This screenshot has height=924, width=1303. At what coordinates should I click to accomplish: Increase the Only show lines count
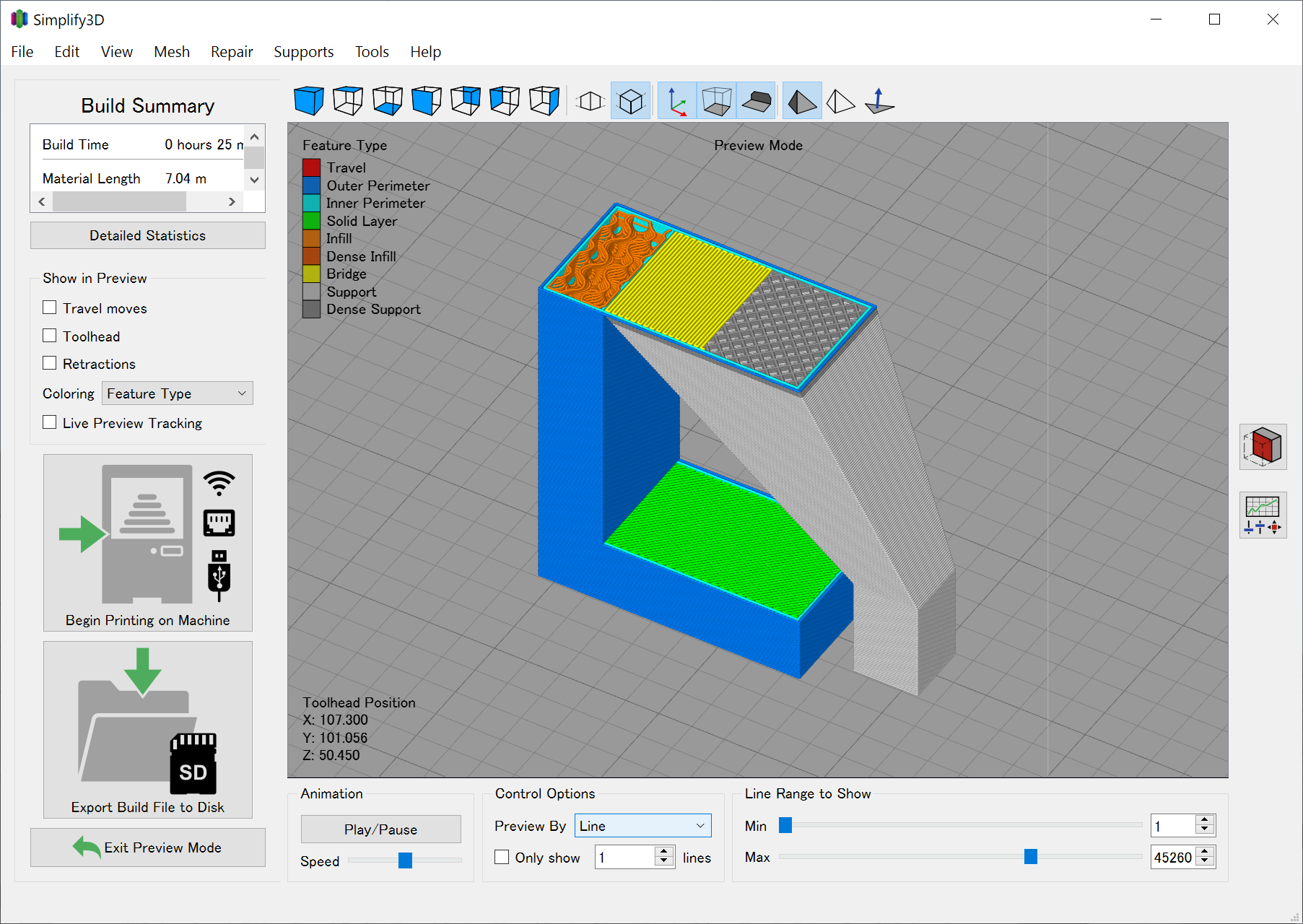coord(664,852)
